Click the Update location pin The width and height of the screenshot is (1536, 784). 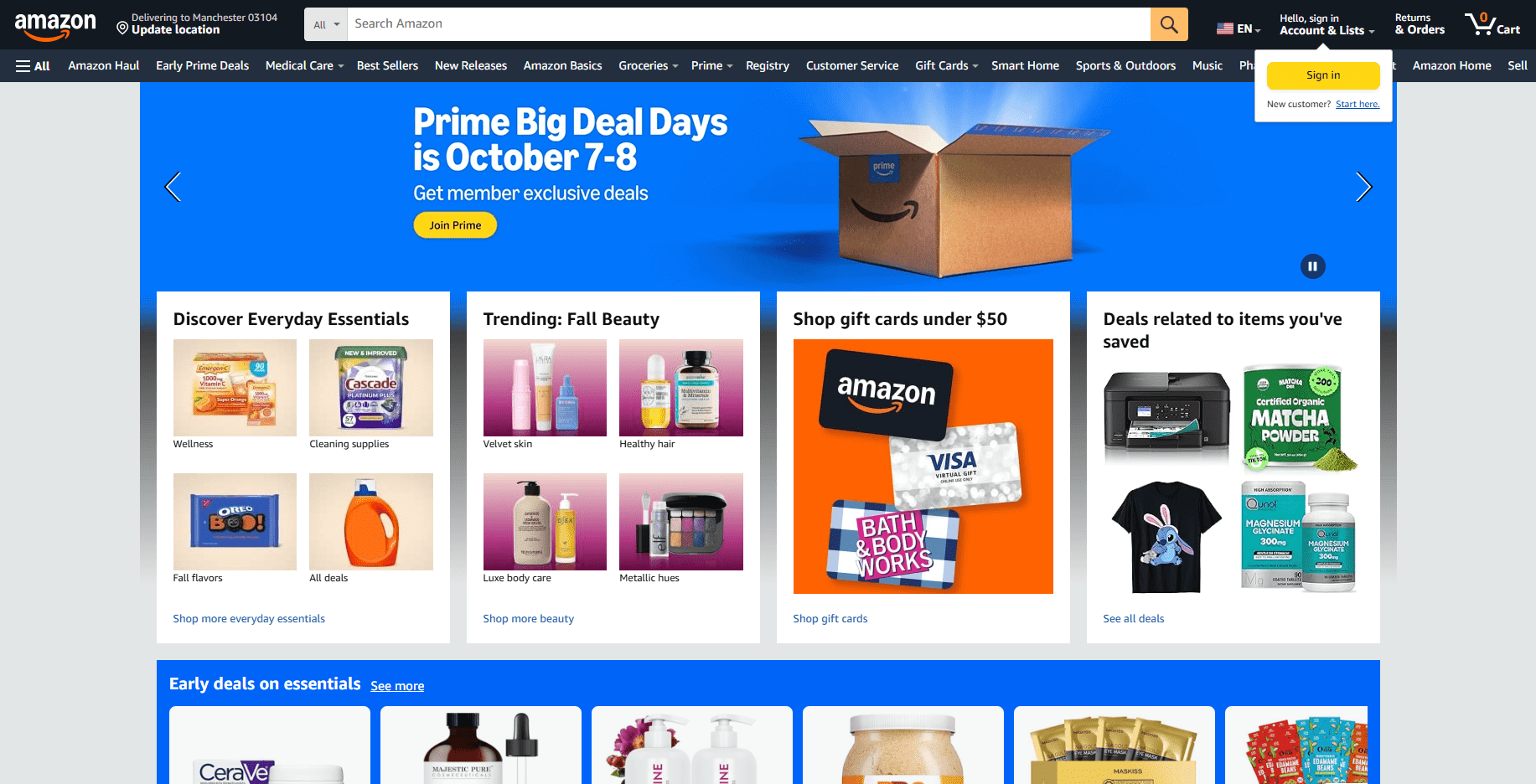(122, 28)
